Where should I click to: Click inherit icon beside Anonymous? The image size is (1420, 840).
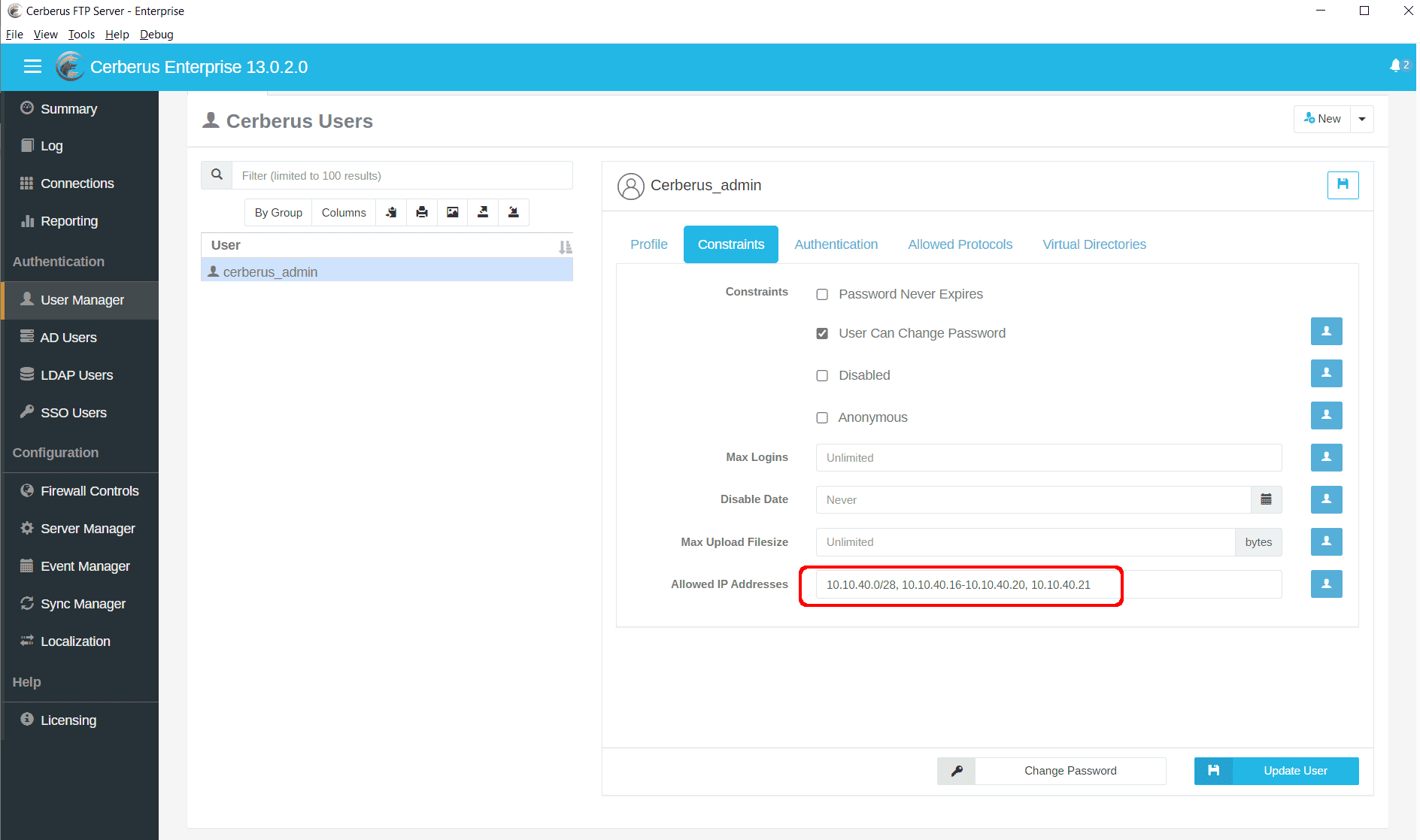1326,415
